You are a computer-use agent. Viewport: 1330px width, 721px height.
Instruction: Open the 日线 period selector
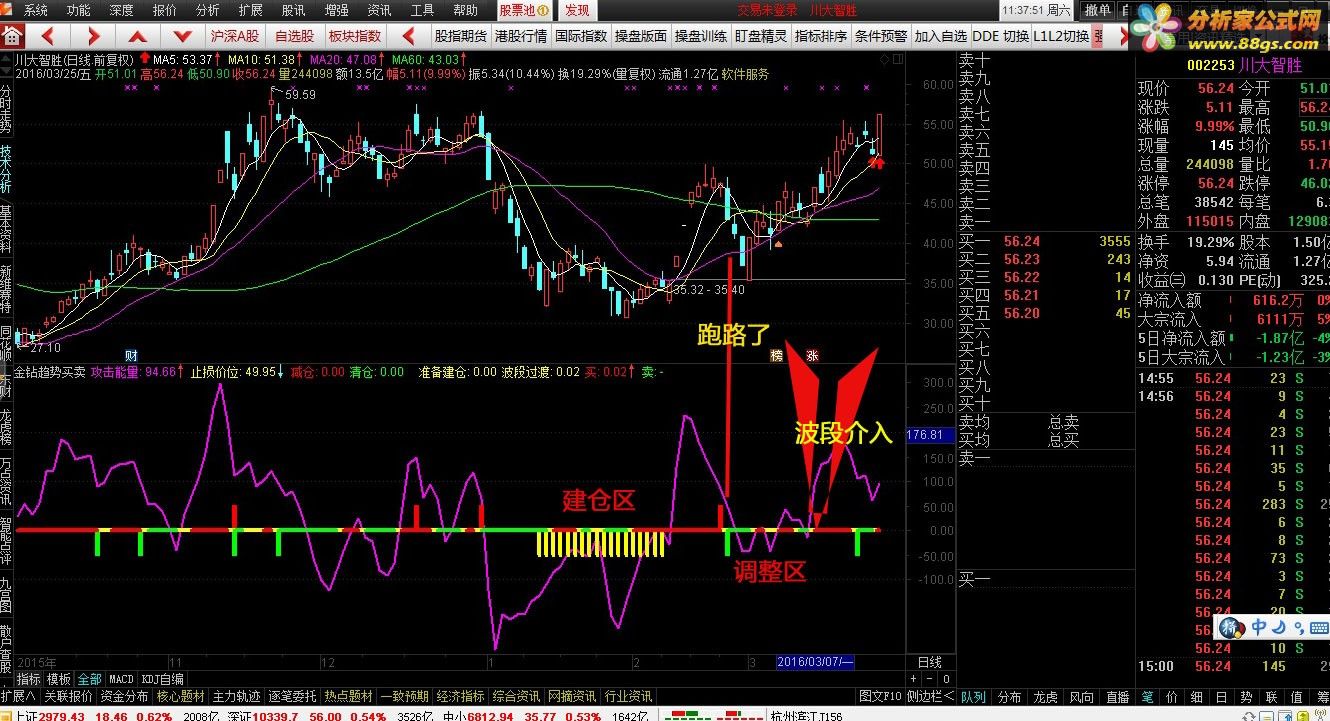(x=930, y=662)
